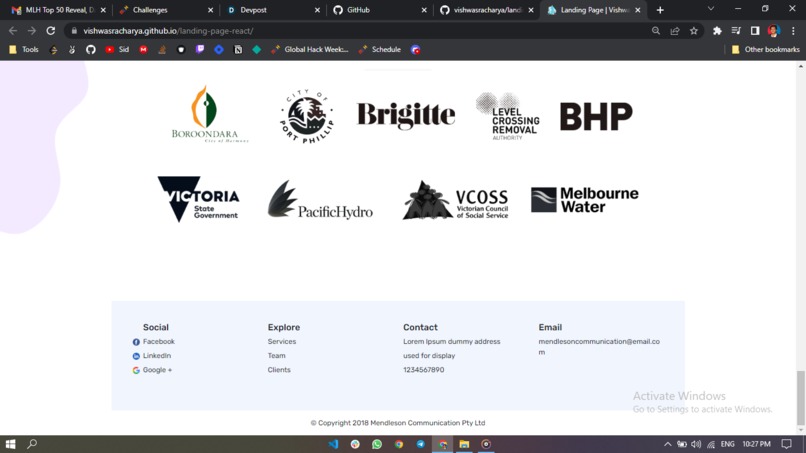Image resolution: width=806 pixels, height=453 pixels.
Task: Click the phone number 1234567890
Action: tap(424, 370)
